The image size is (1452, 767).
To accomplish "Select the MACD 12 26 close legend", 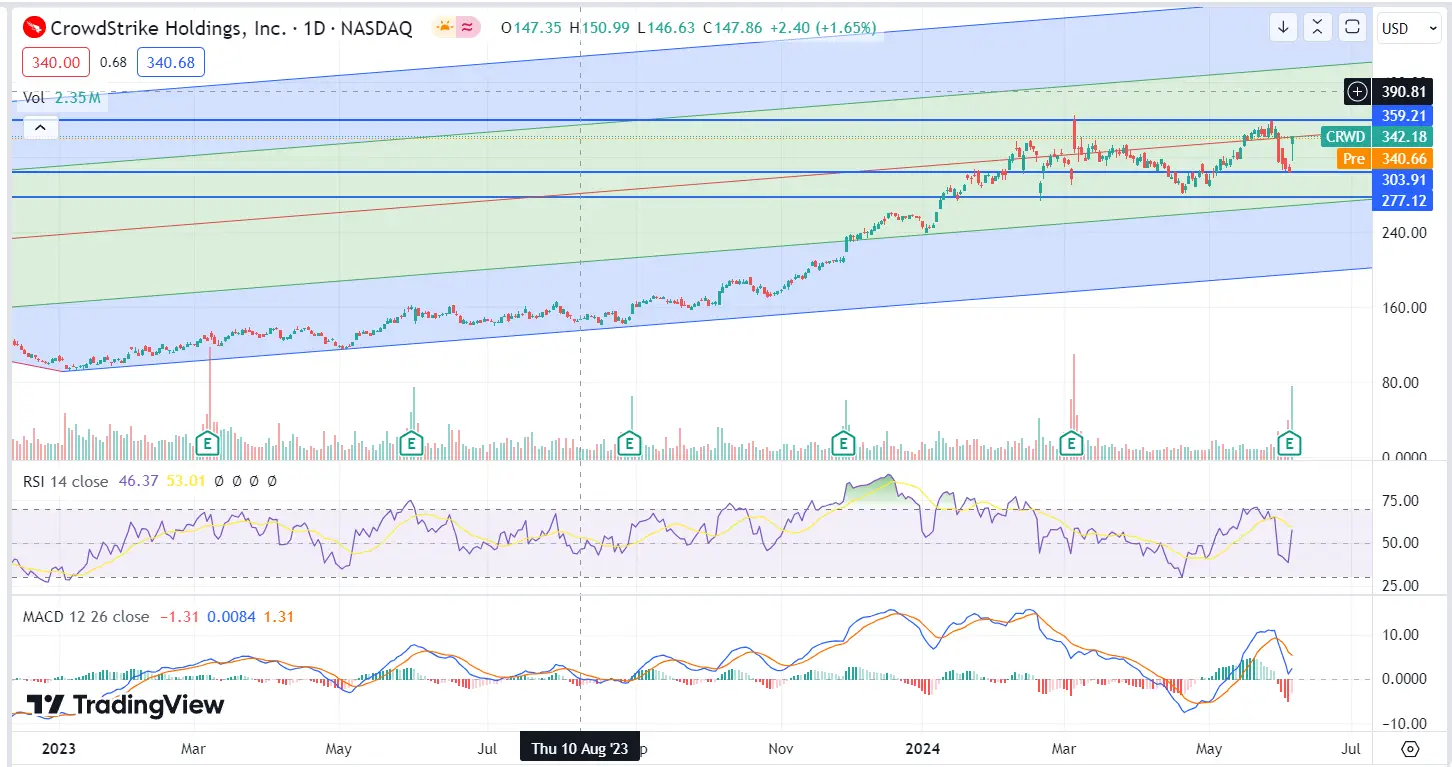I will click(86, 617).
